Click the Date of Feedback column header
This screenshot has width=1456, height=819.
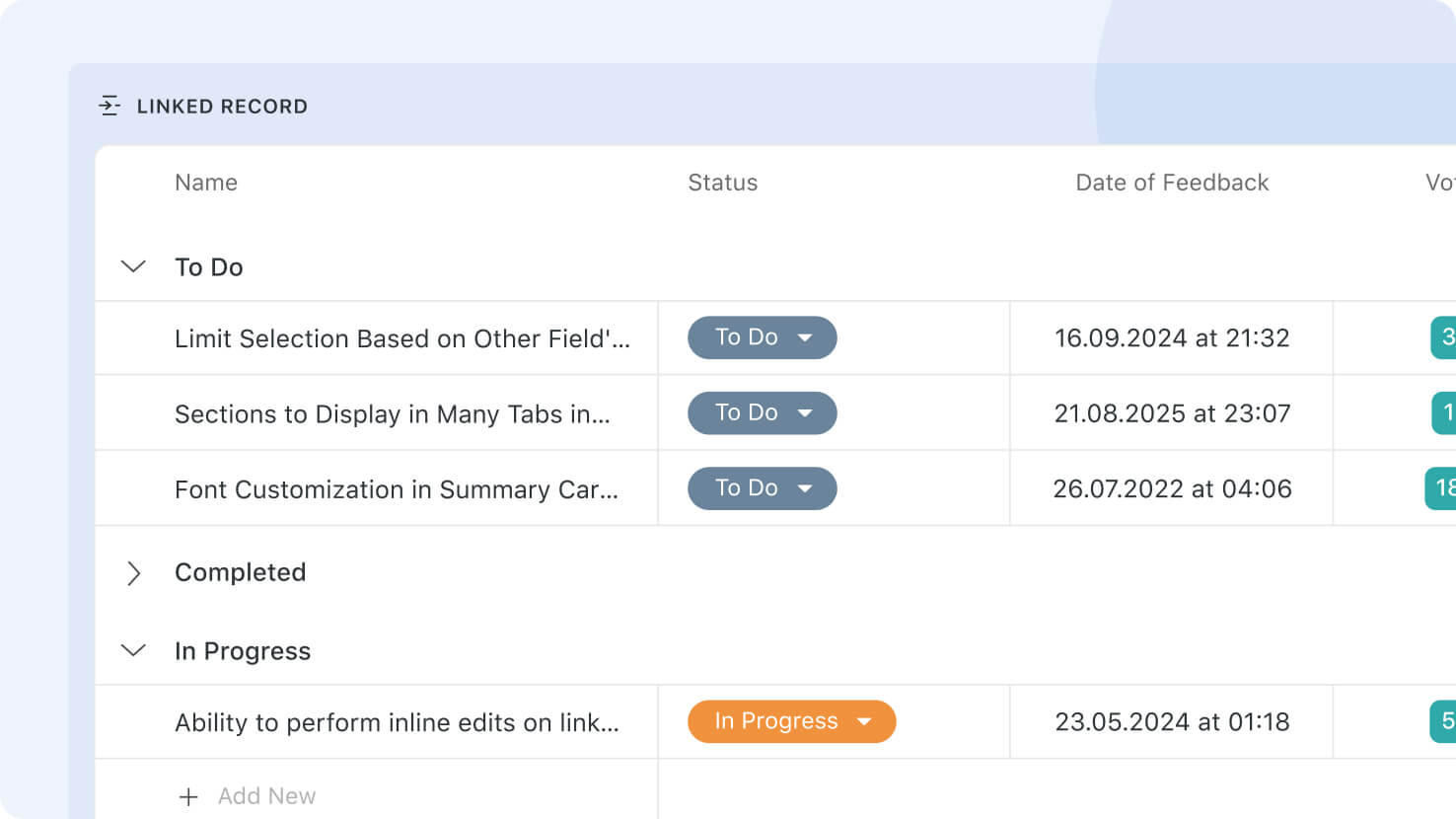[1172, 183]
